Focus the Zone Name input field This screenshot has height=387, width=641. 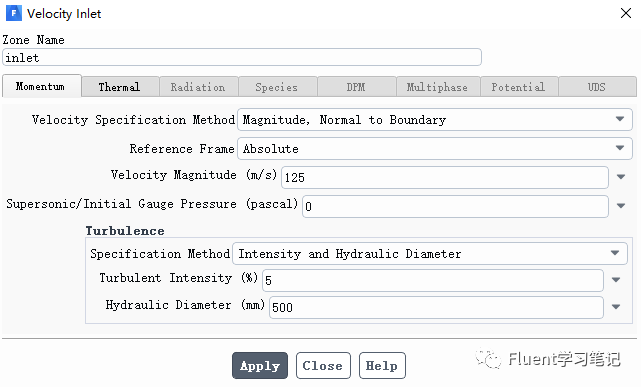(242, 57)
